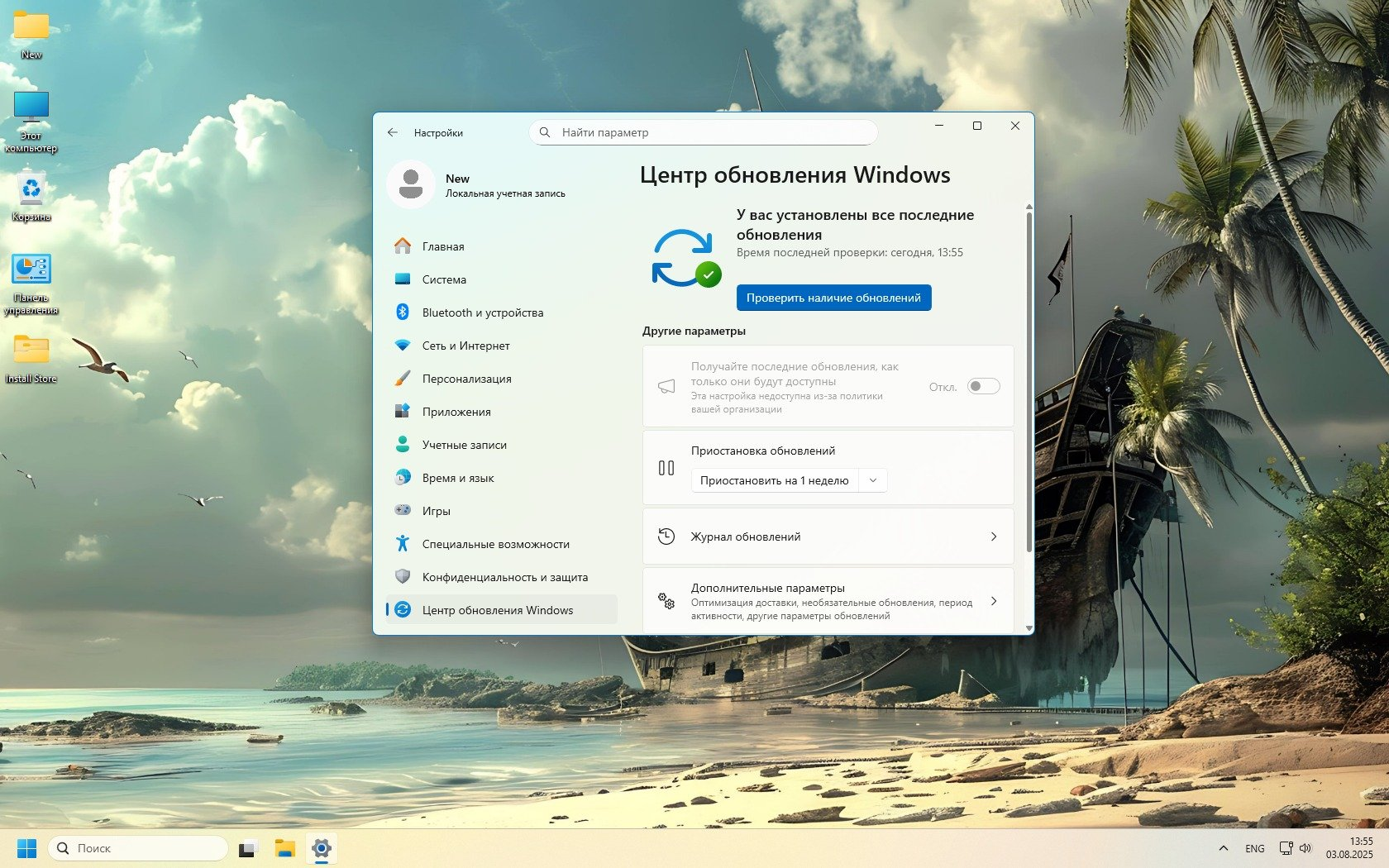Click the scrollbar down arrow
The width and height of the screenshot is (1389, 868).
click(1029, 628)
